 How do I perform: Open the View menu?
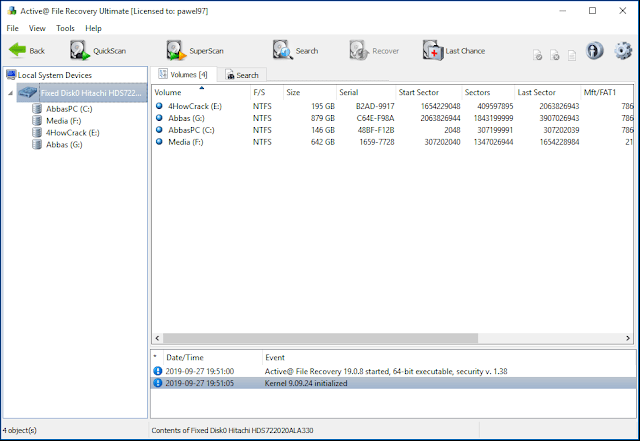click(37, 28)
